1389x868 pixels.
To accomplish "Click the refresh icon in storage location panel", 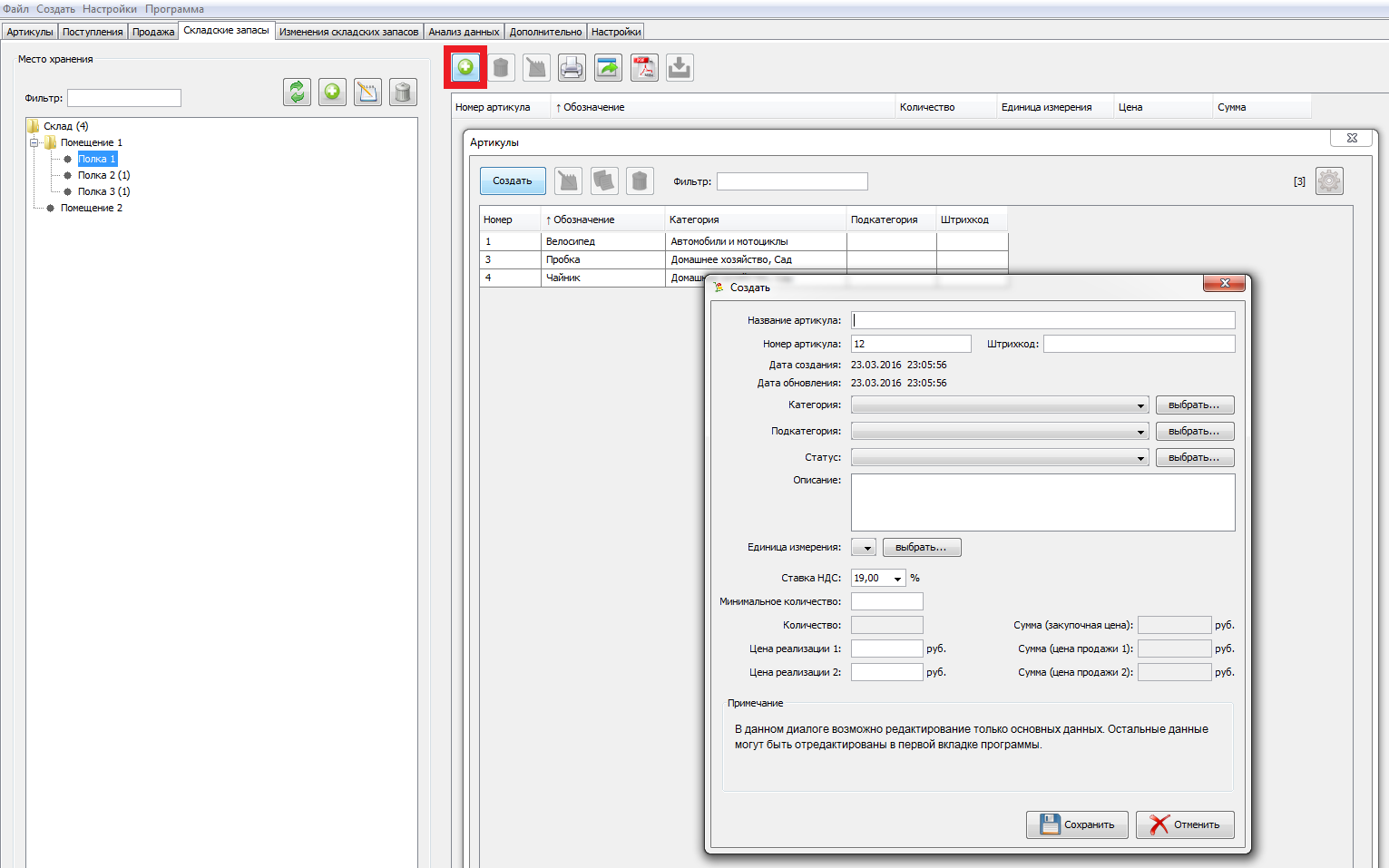I will [x=297, y=92].
